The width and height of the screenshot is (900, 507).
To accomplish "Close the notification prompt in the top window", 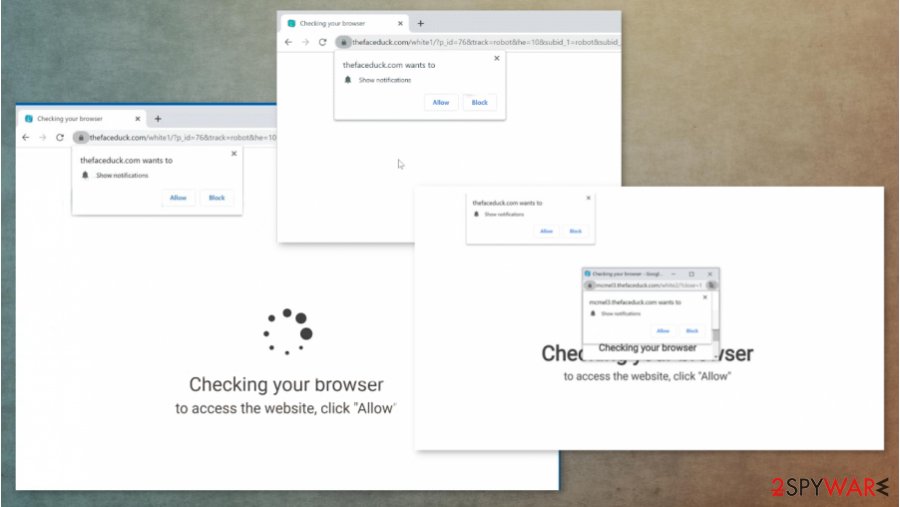I will click(496, 58).
